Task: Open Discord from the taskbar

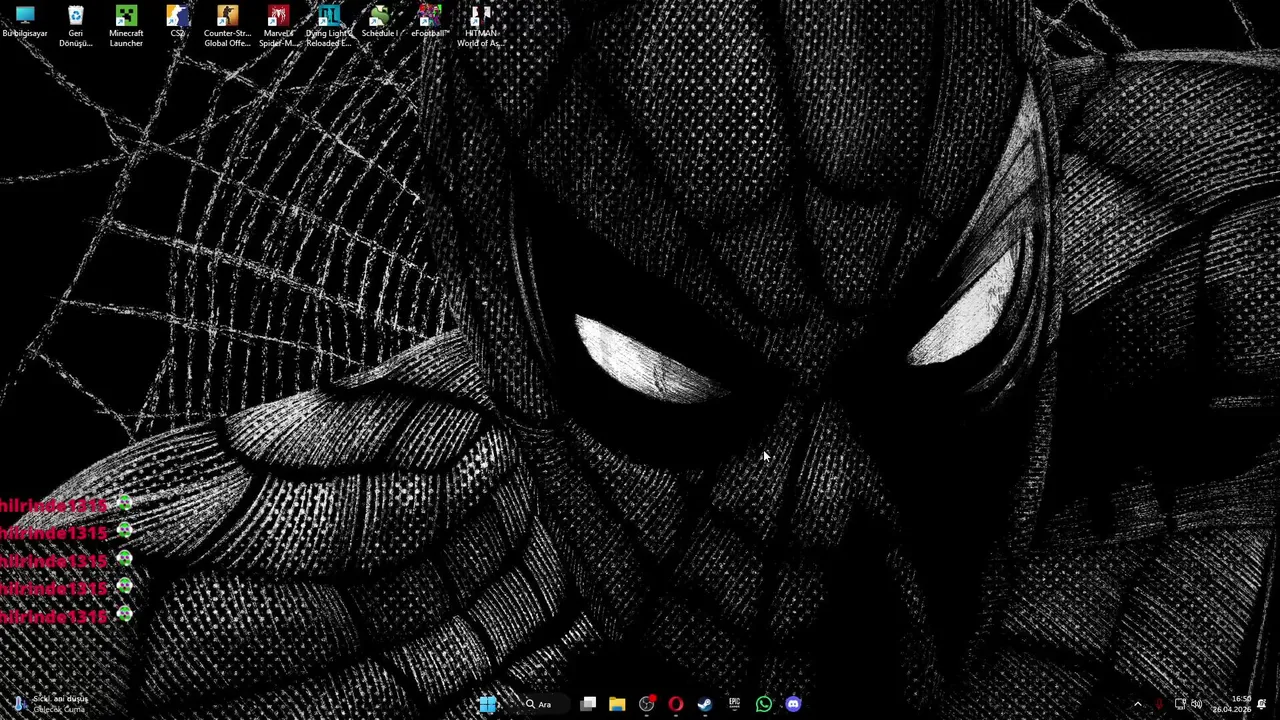Action: pyautogui.click(x=793, y=704)
